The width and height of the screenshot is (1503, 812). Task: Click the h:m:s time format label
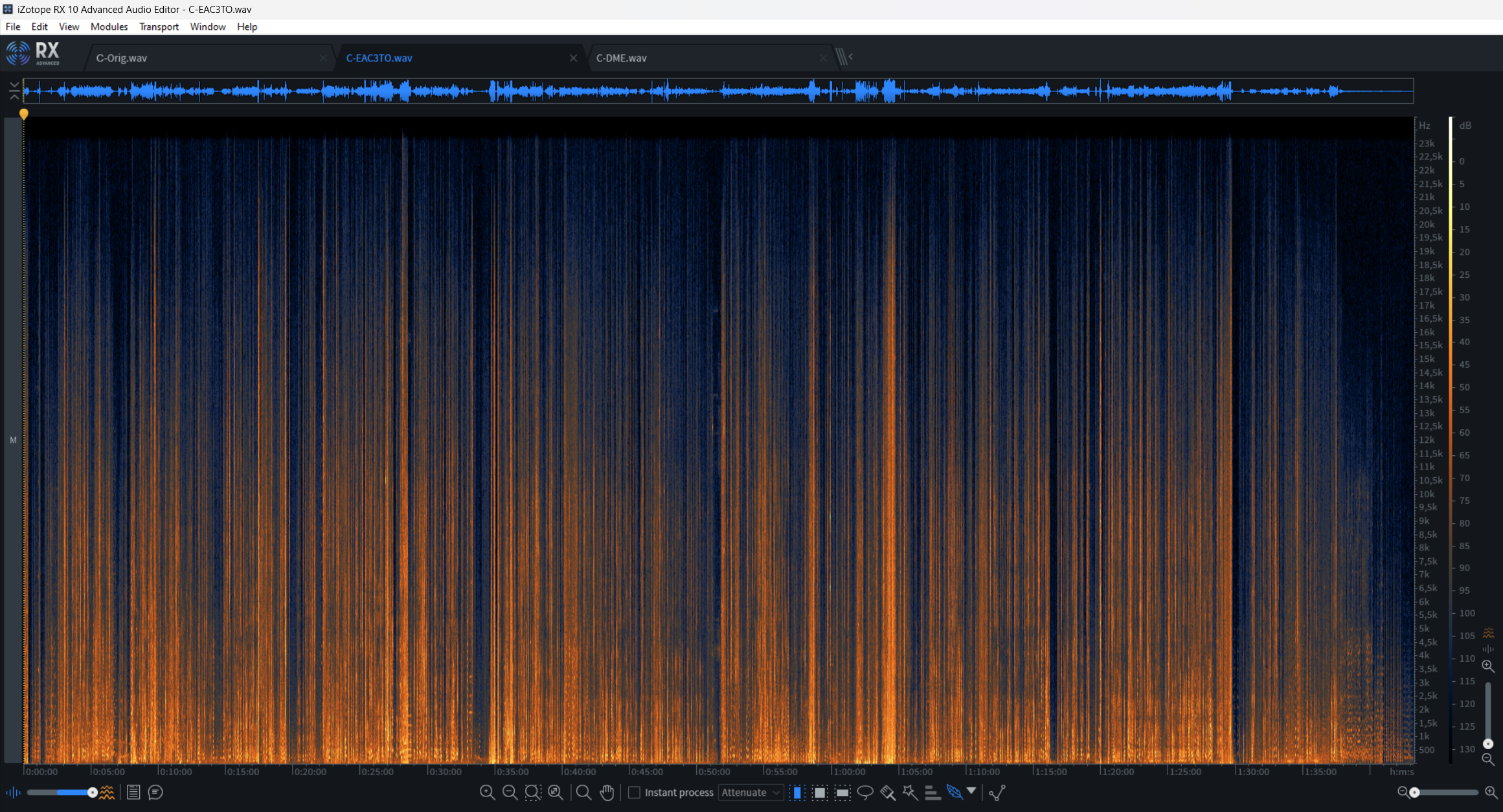(x=1401, y=771)
